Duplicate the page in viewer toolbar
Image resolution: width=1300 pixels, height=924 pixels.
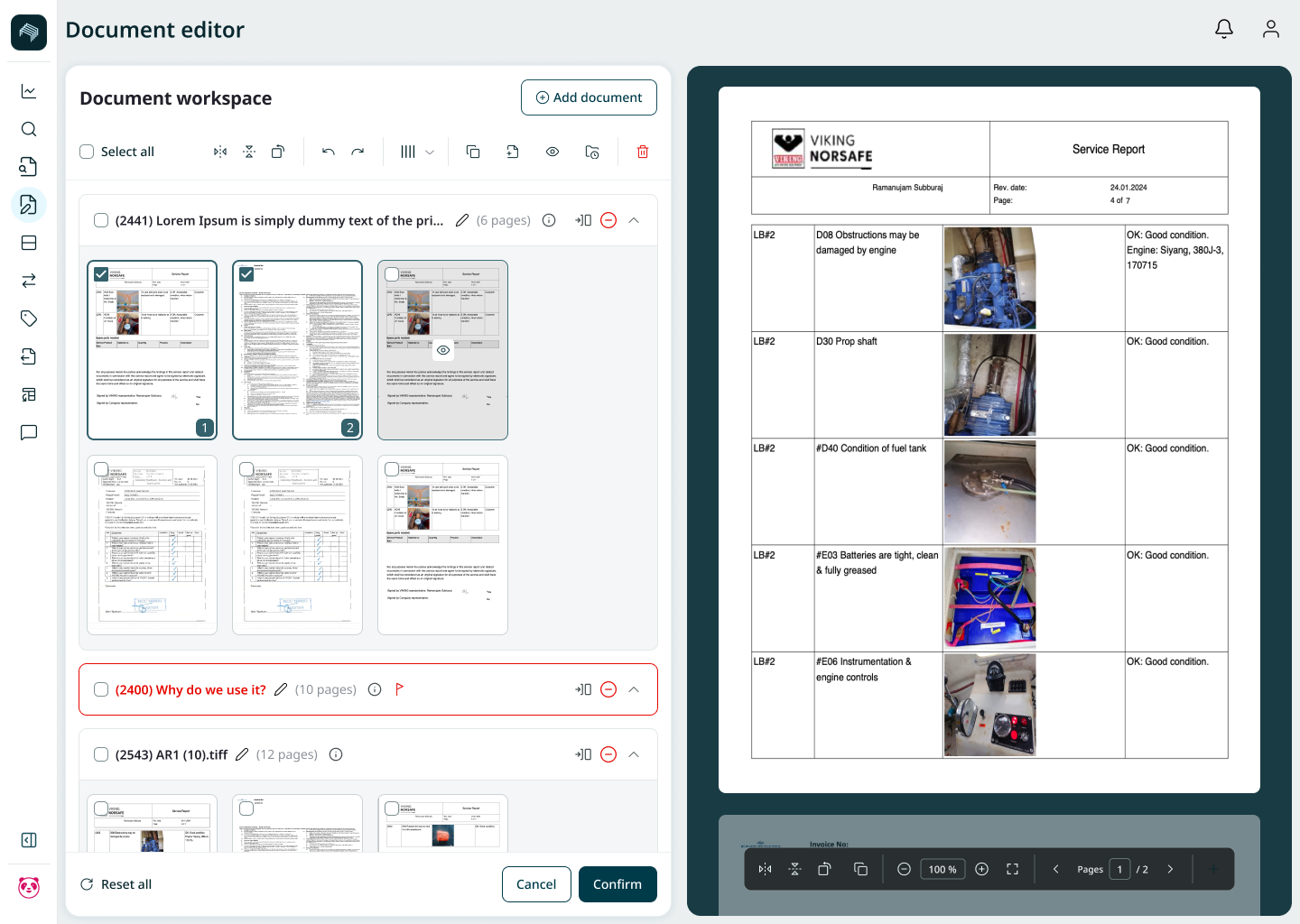pos(860,869)
